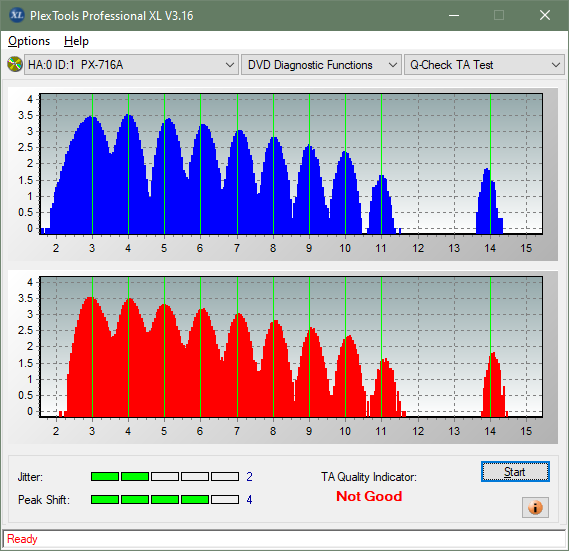The height and width of the screenshot is (551, 569).
Task: Open the Help menu
Action: click(x=76, y=41)
